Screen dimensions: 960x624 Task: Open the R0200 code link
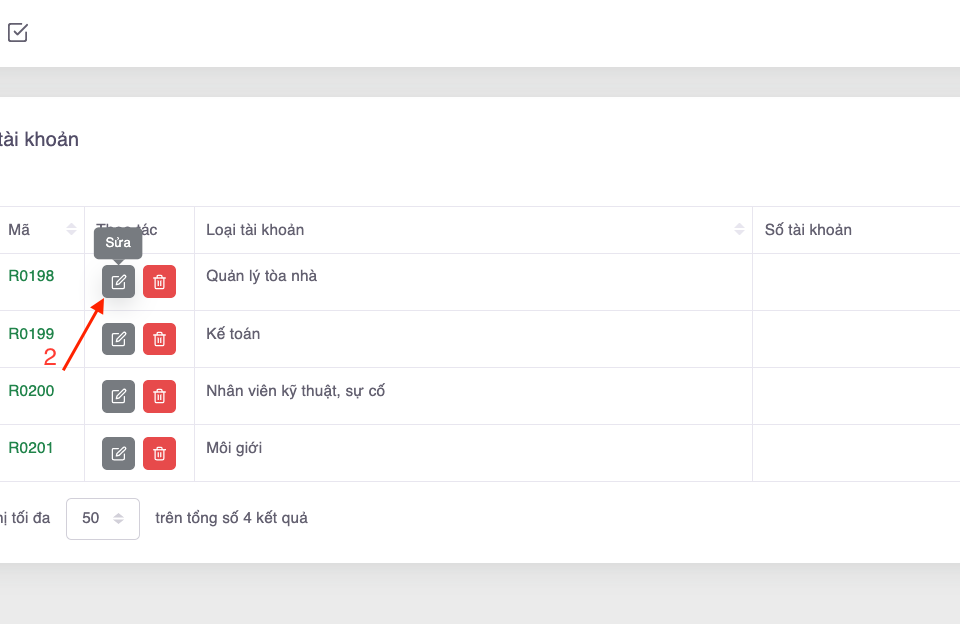(x=31, y=390)
